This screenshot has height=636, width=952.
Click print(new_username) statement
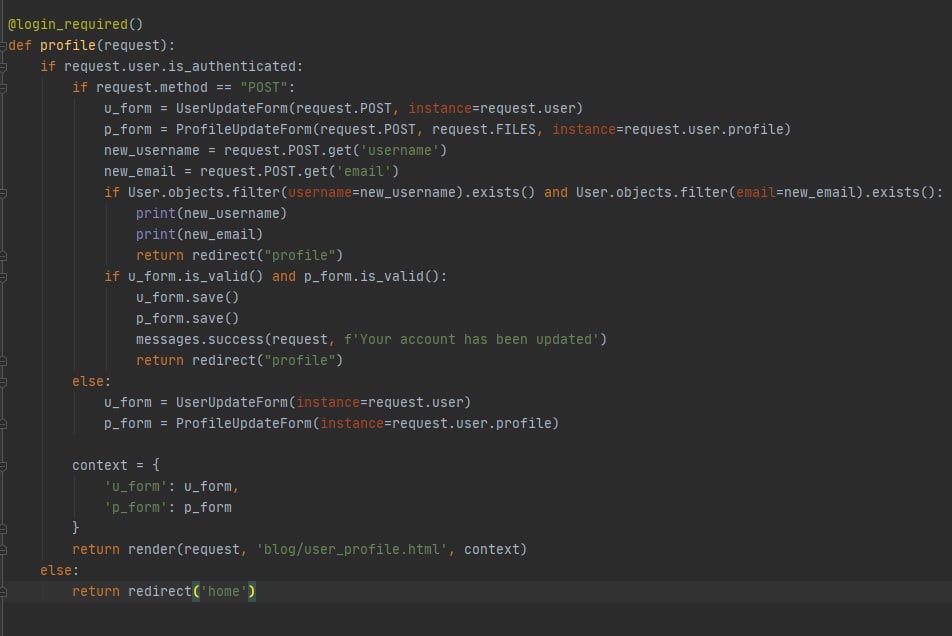[x=211, y=214]
